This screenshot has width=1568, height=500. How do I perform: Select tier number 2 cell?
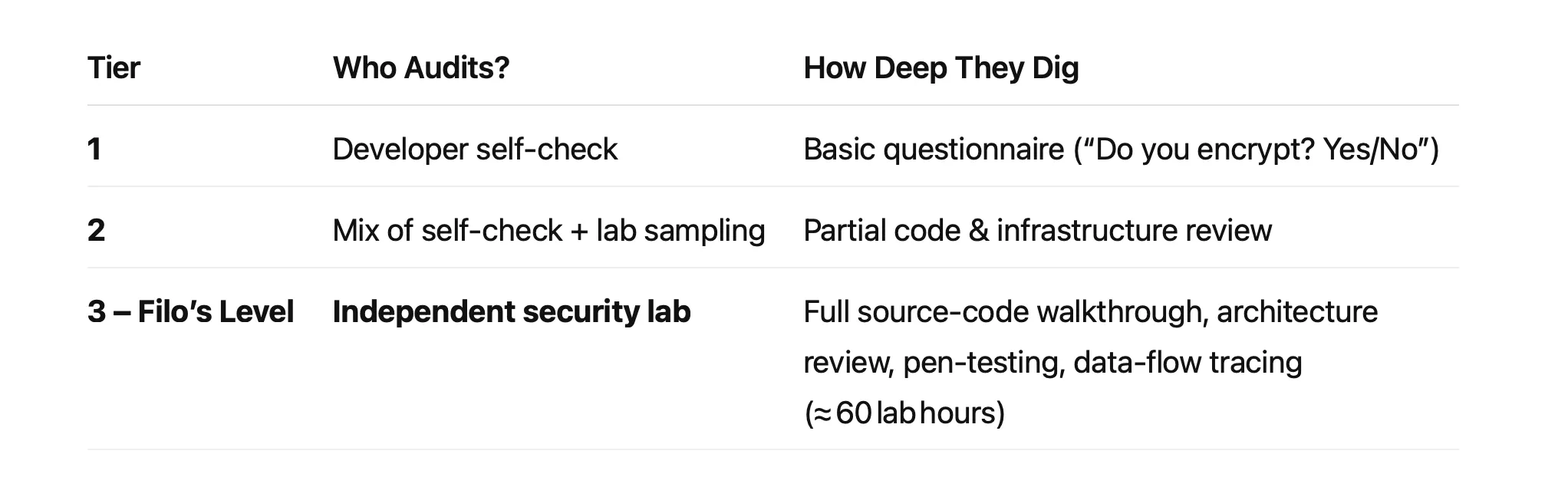(96, 231)
